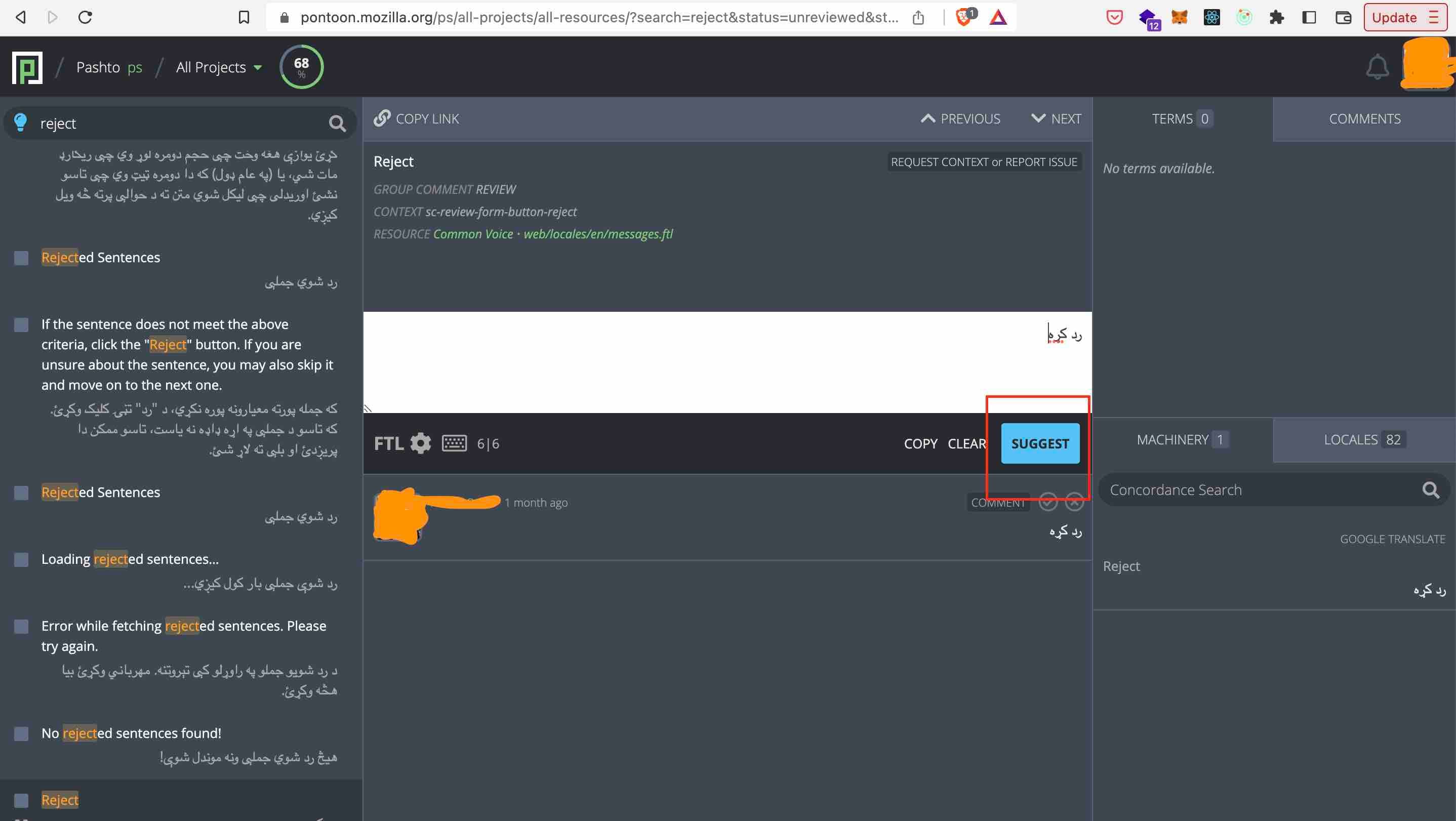Click COMMENTS tab to view comments

[1365, 118]
